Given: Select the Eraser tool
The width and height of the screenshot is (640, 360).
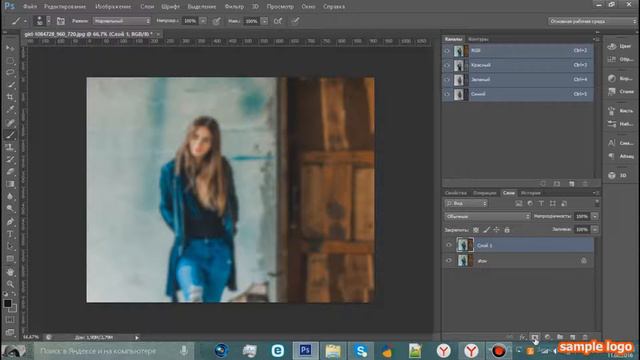Looking at the screenshot, I should click(x=10, y=172).
